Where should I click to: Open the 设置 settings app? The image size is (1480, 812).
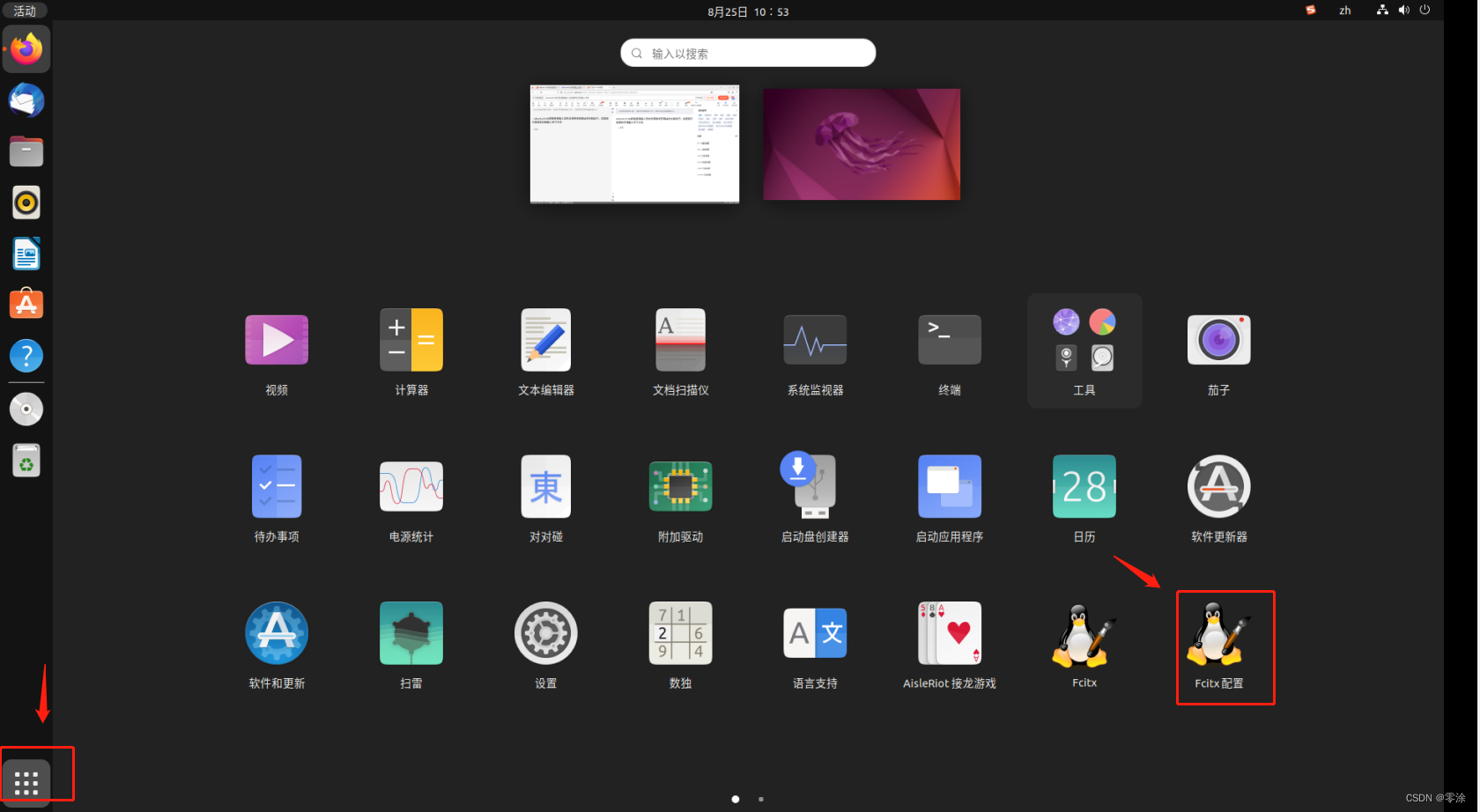tap(546, 633)
